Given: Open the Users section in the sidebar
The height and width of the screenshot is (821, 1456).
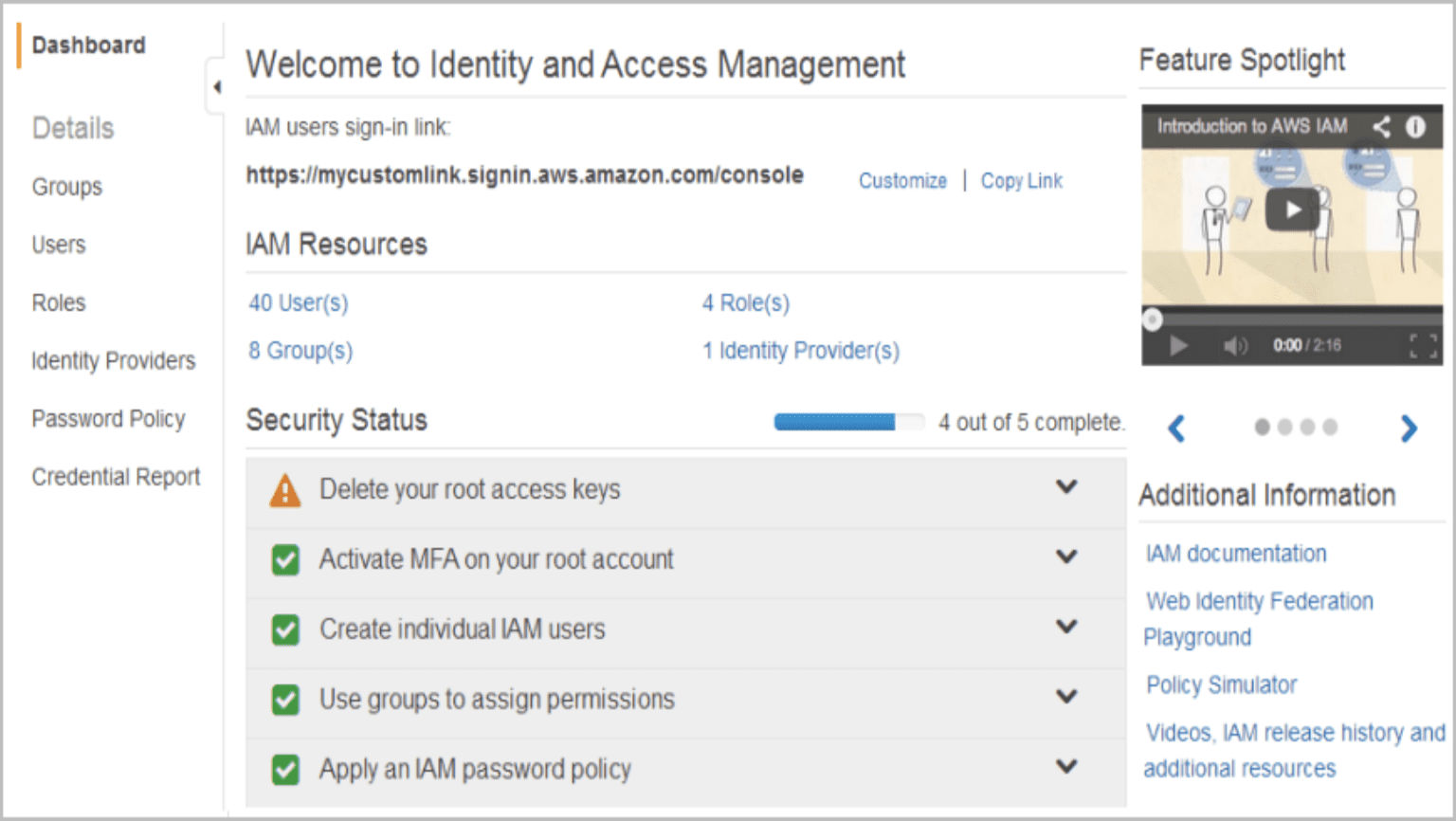Looking at the screenshot, I should coord(59,245).
